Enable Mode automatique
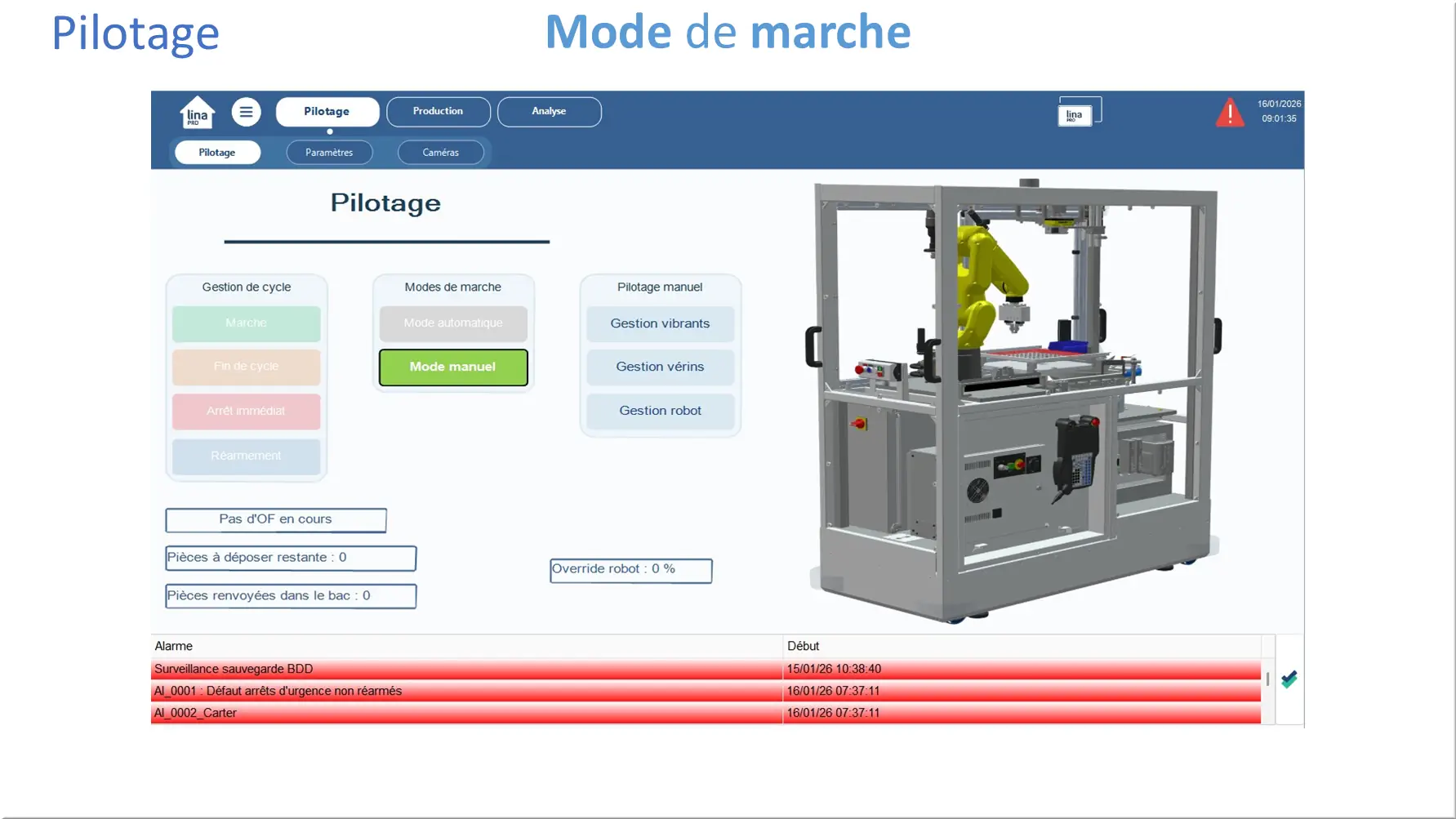The height and width of the screenshot is (819, 1456). (453, 323)
